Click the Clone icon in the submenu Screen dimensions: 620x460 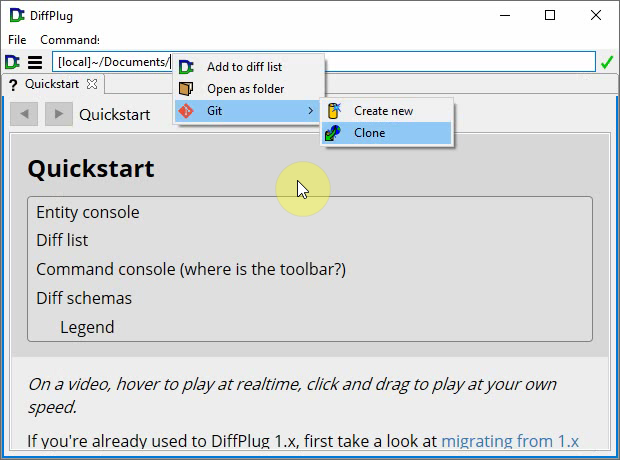coord(334,133)
